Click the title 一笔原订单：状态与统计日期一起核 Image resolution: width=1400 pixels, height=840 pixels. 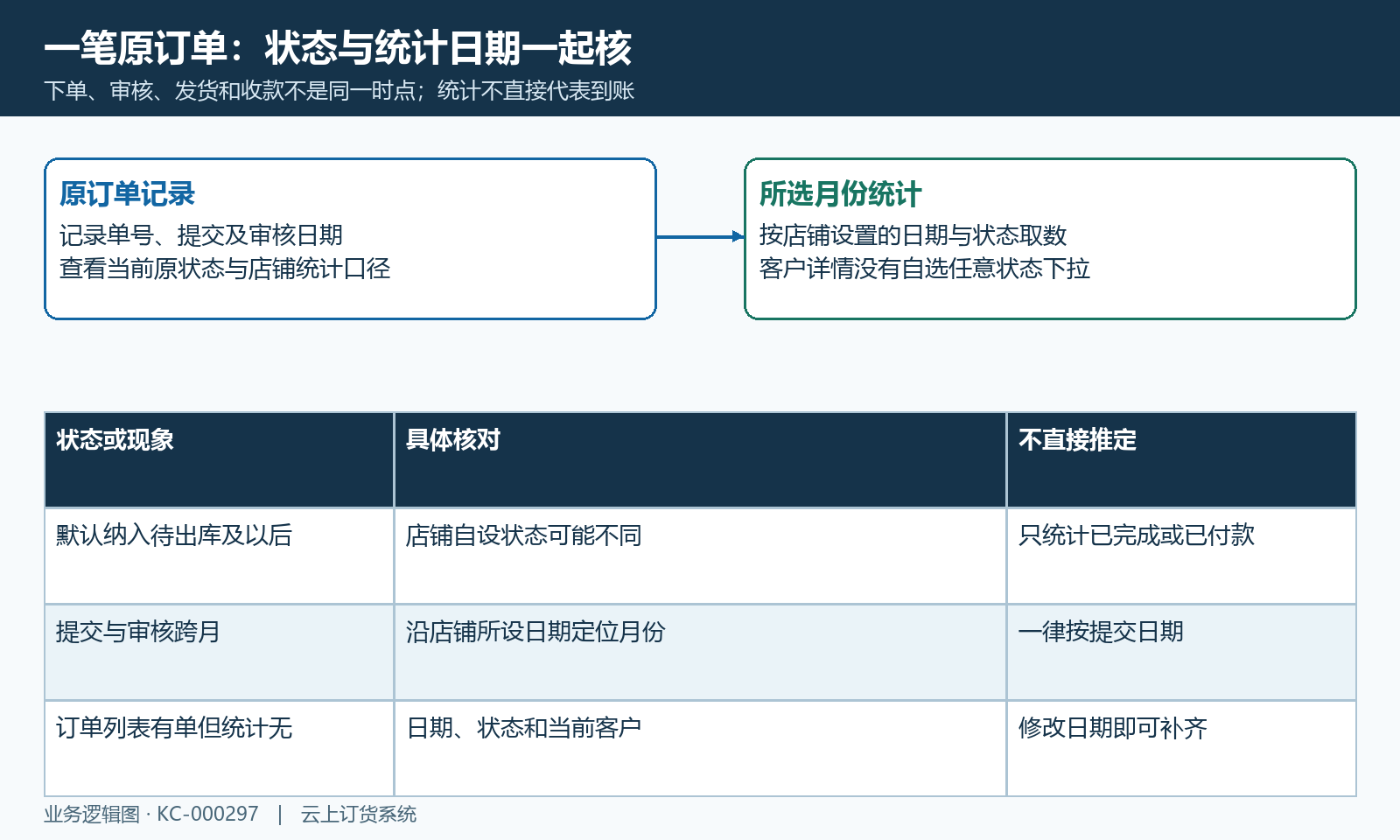click(x=338, y=48)
